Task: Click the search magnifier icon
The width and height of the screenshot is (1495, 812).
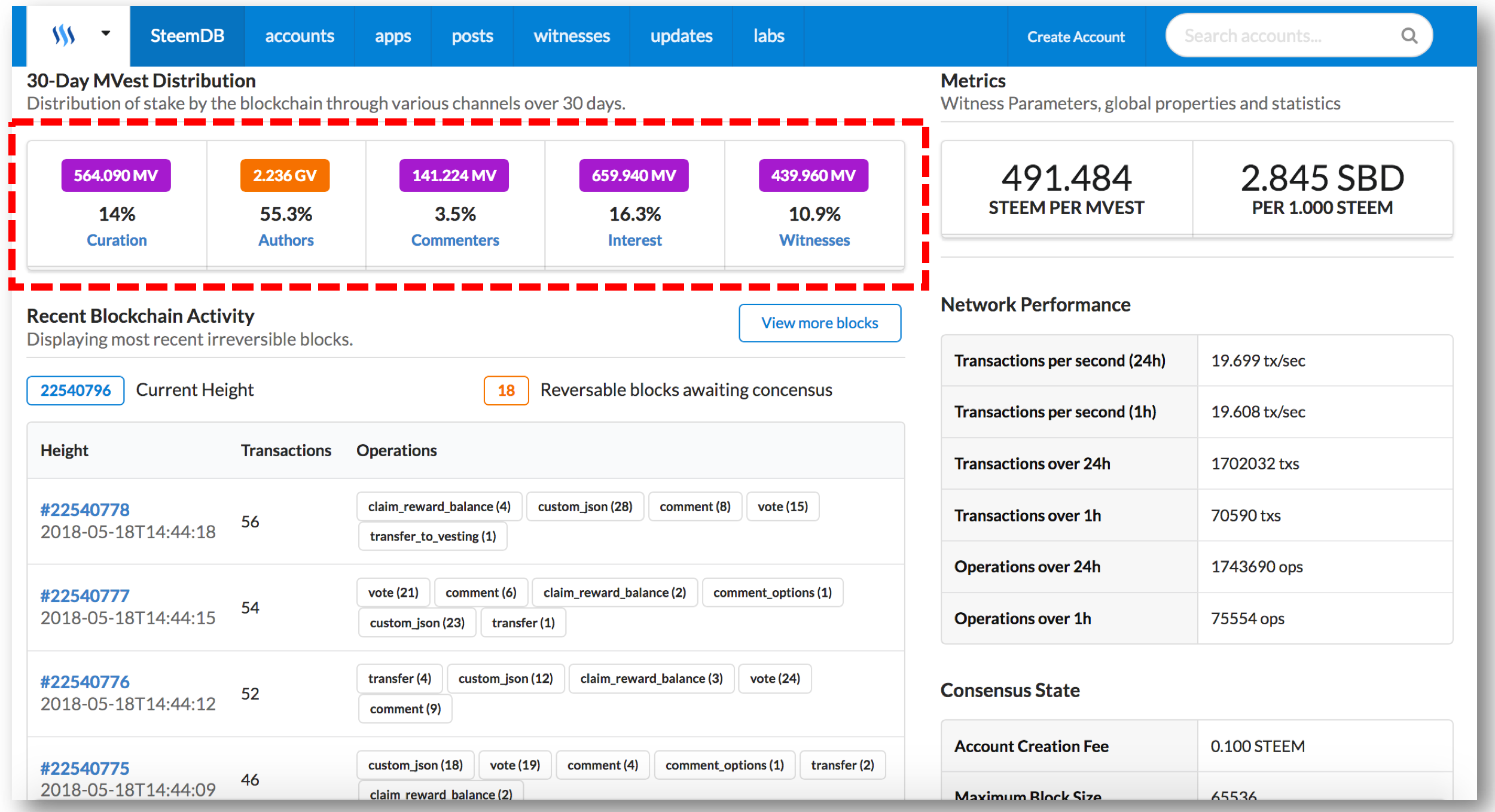Action: pyautogui.click(x=1408, y=36)
